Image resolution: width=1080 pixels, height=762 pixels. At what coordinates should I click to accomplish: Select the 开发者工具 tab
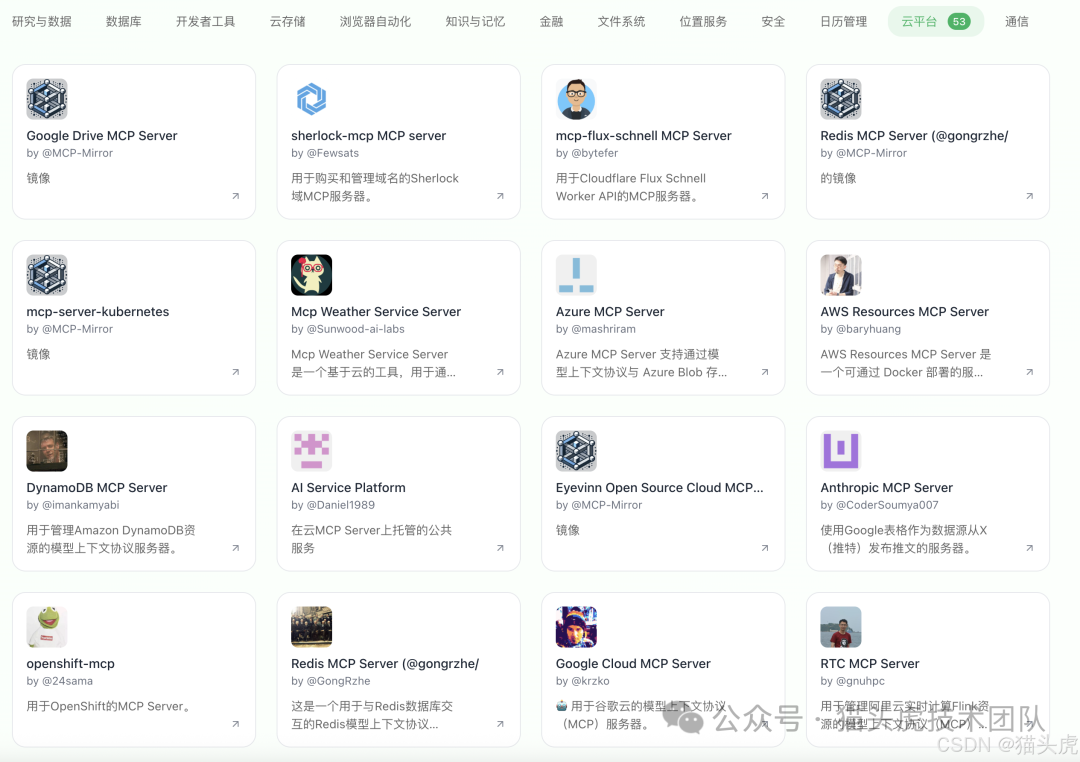click(x=205, y=21)
